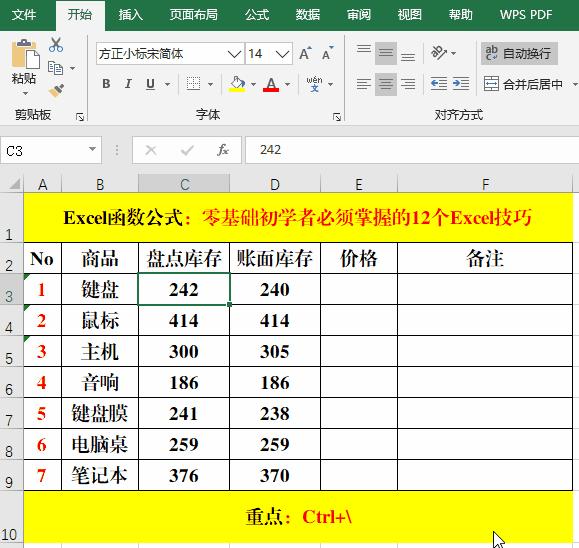Click the Decrease Indent icon

coord(439,84)
